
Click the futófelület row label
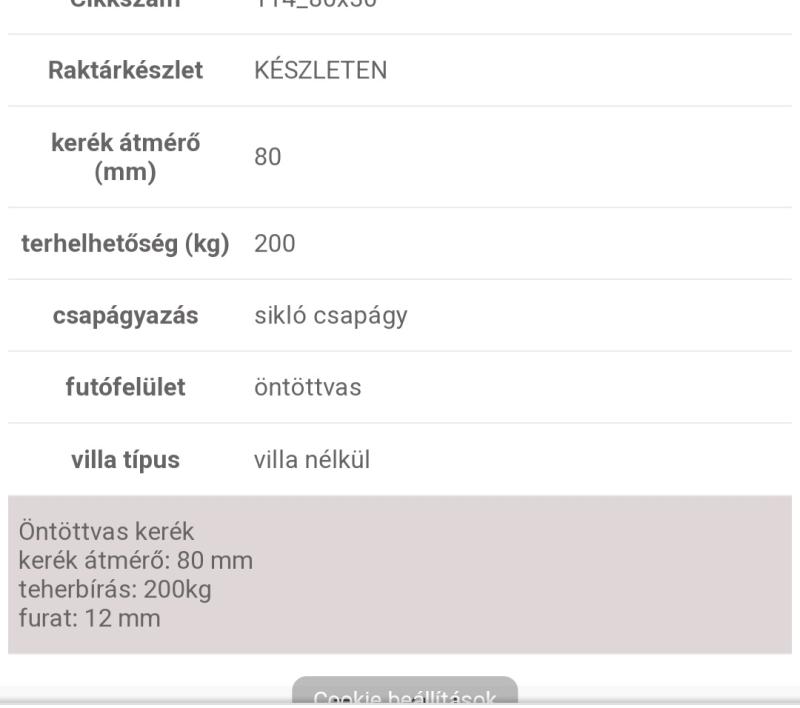126,387
